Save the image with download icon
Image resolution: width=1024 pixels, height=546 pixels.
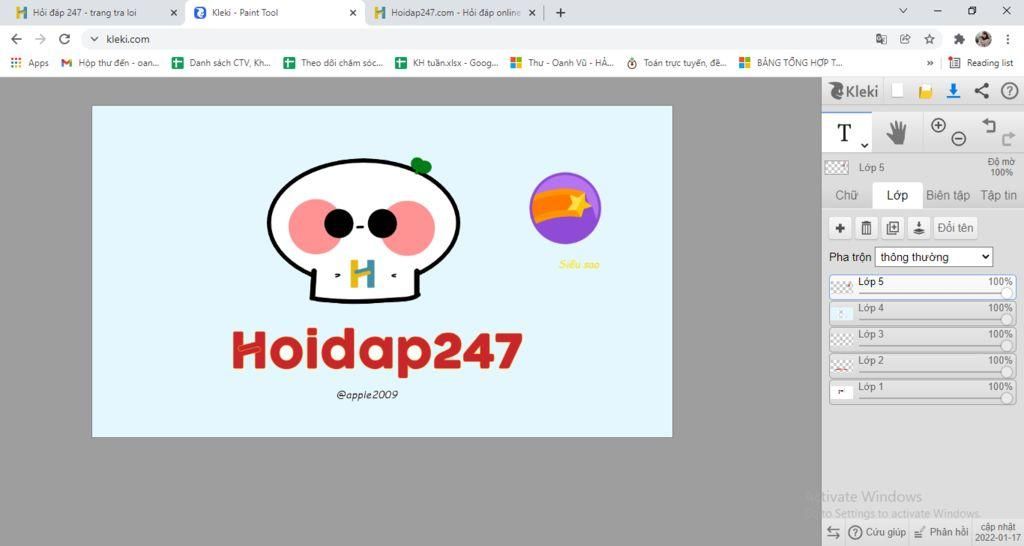click(953, 91)
